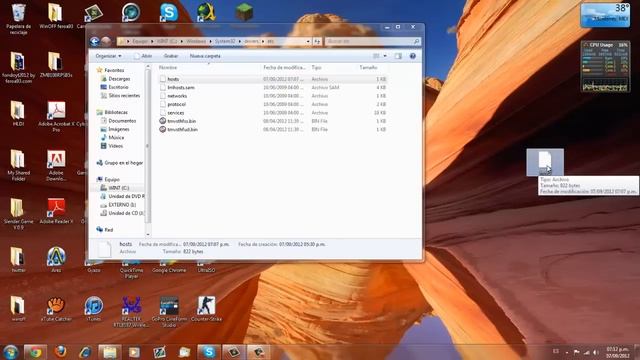
Task: Click Nueva carpeta button
Action: [x=205, y=56]
